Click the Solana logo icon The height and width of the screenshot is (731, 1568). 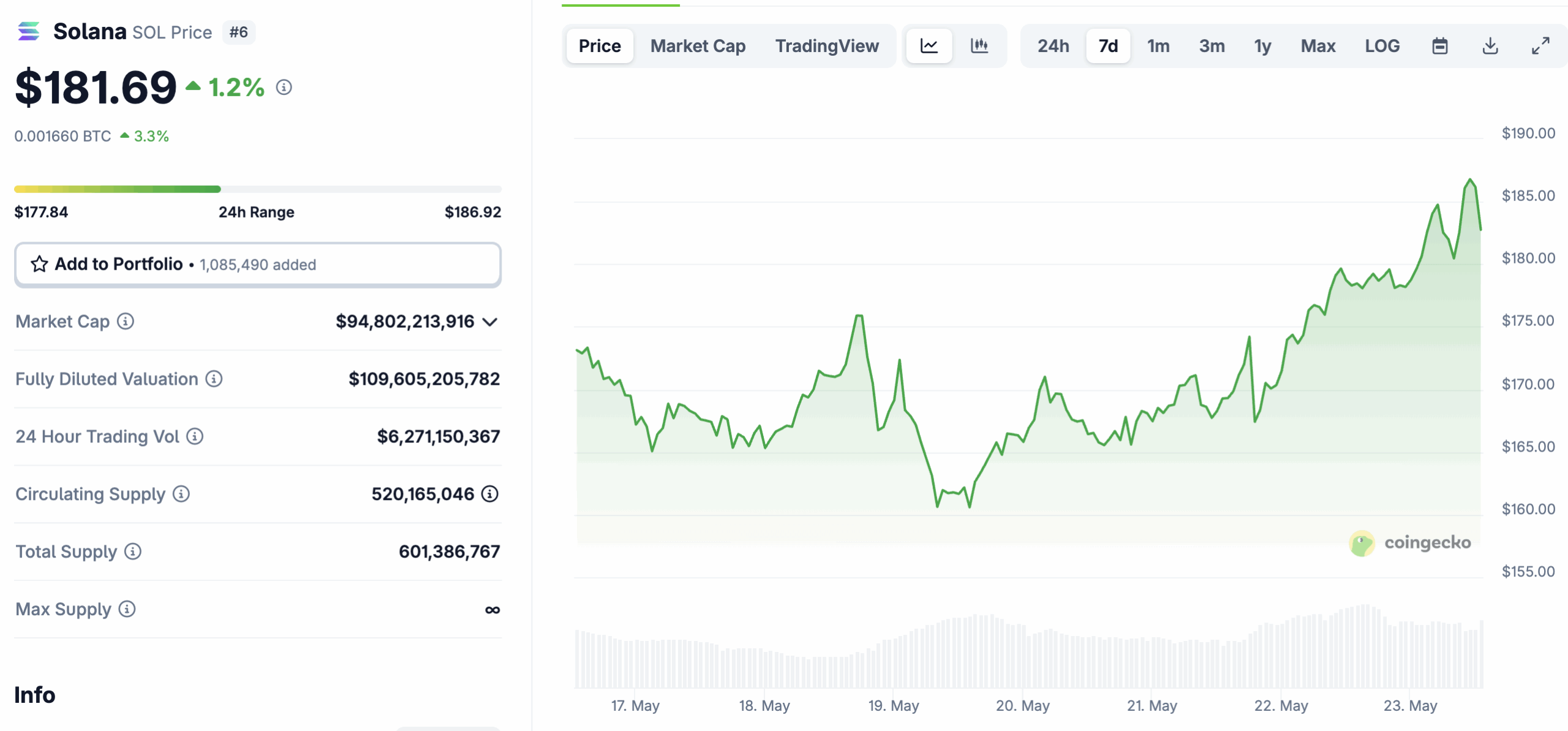28,31
